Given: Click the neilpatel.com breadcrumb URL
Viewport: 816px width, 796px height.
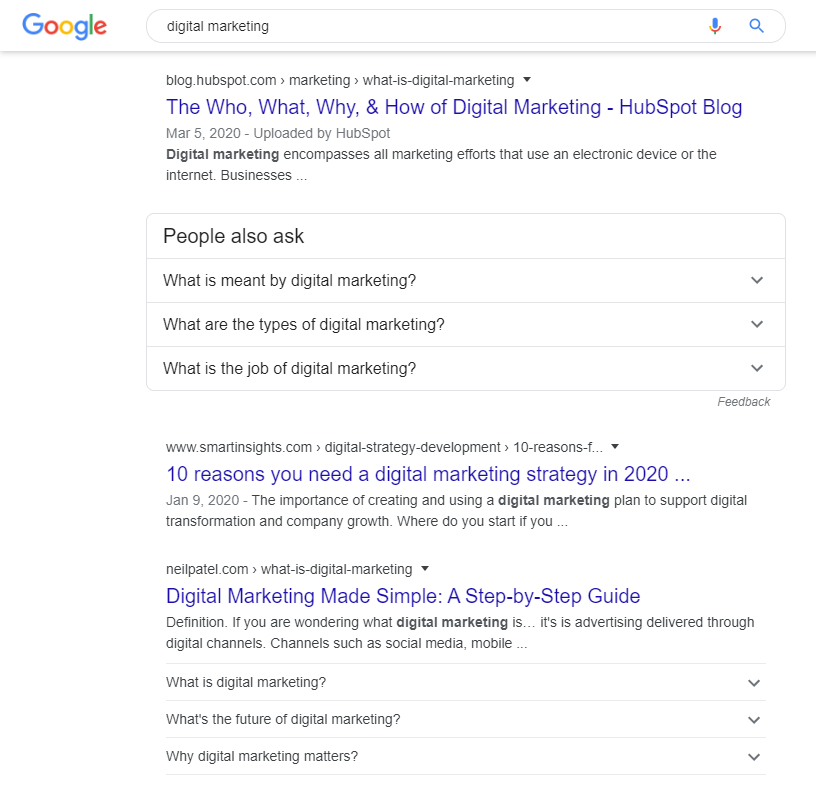Looking at the screenshot, I should tap(289, 569).
